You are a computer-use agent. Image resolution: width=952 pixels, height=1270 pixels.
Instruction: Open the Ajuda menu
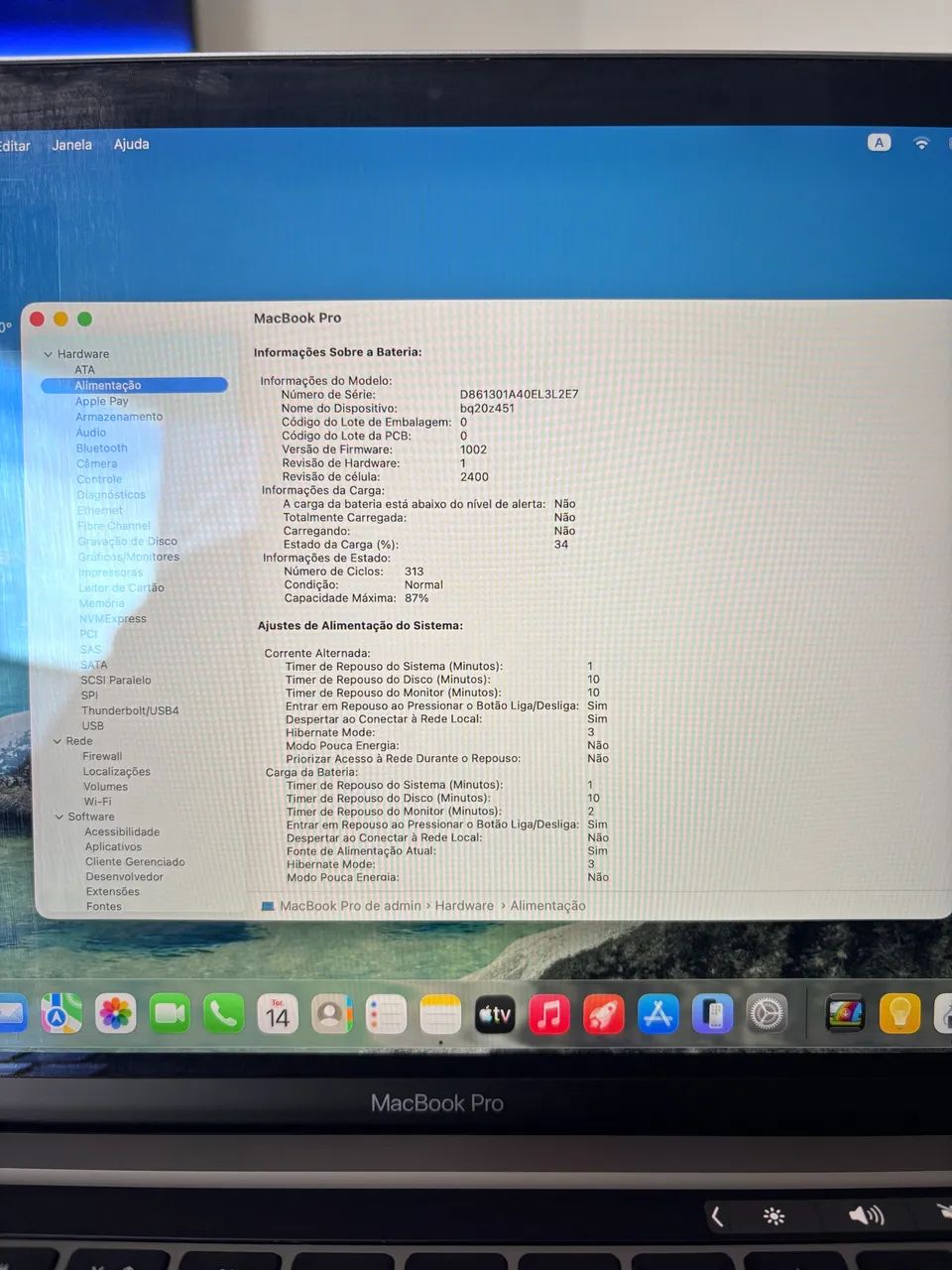131,144
